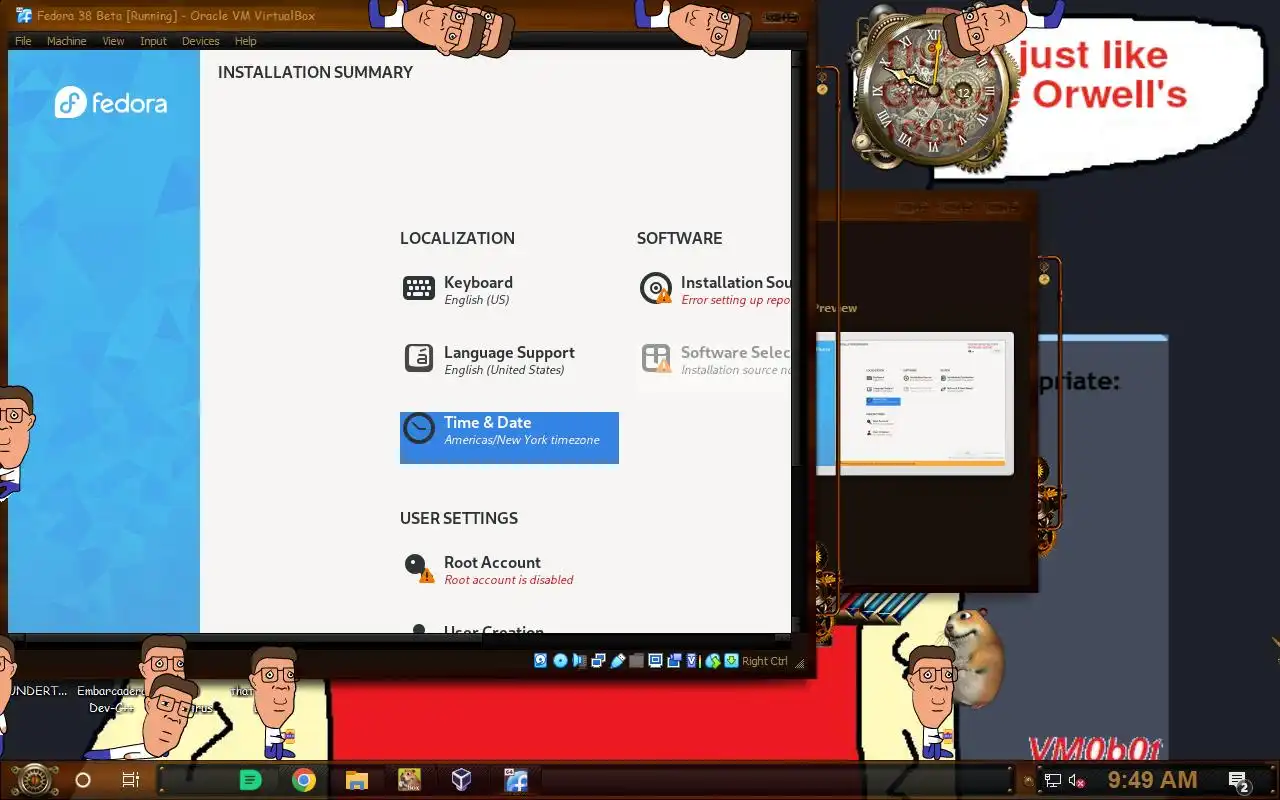Click the Fedora logo in installer sidebar
1280x800 pixels.
111,102
